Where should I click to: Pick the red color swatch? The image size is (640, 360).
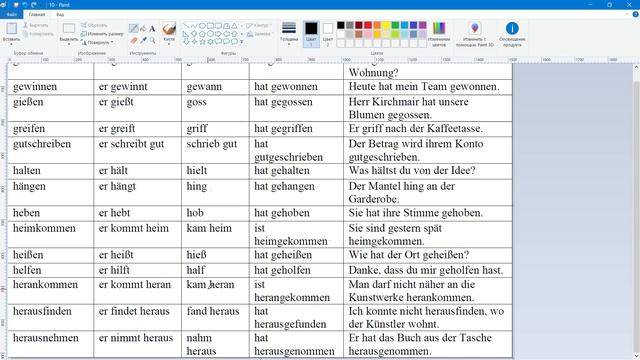click(368, 25)
